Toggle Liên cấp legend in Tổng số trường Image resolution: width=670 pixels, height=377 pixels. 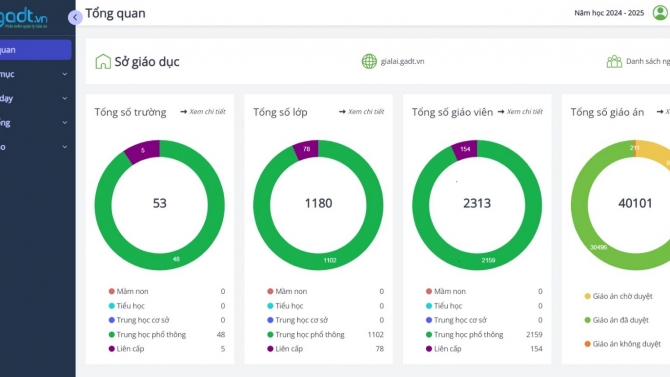[126, 348]
